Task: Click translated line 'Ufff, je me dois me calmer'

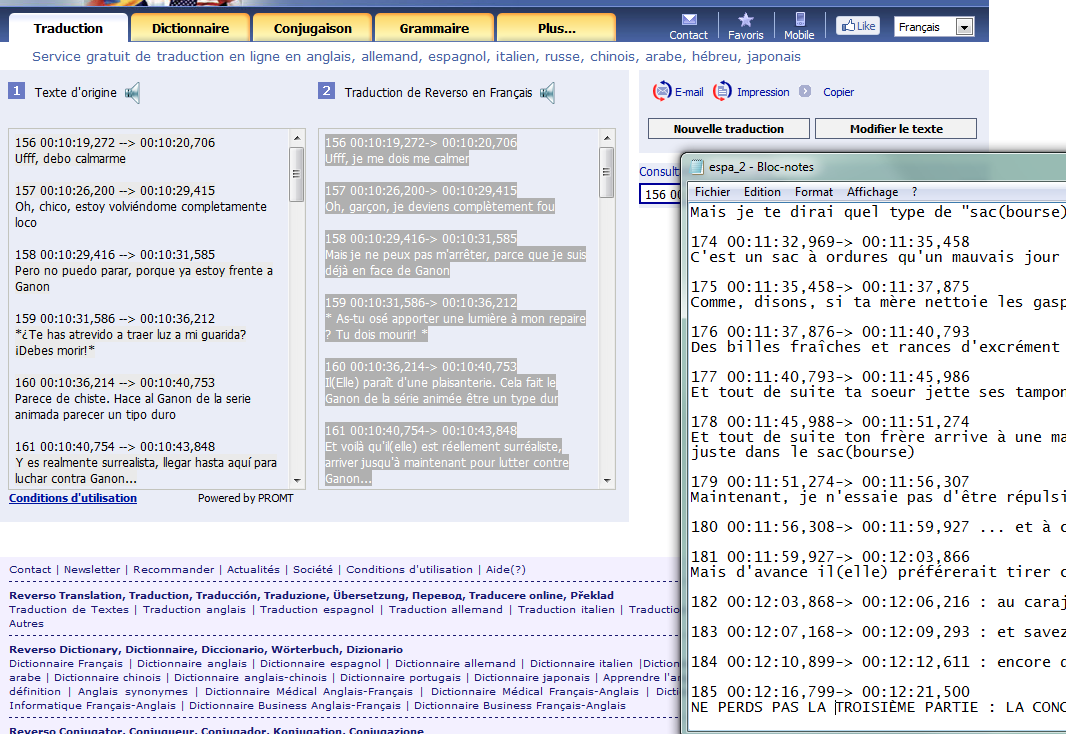Action: coord(397,159)
